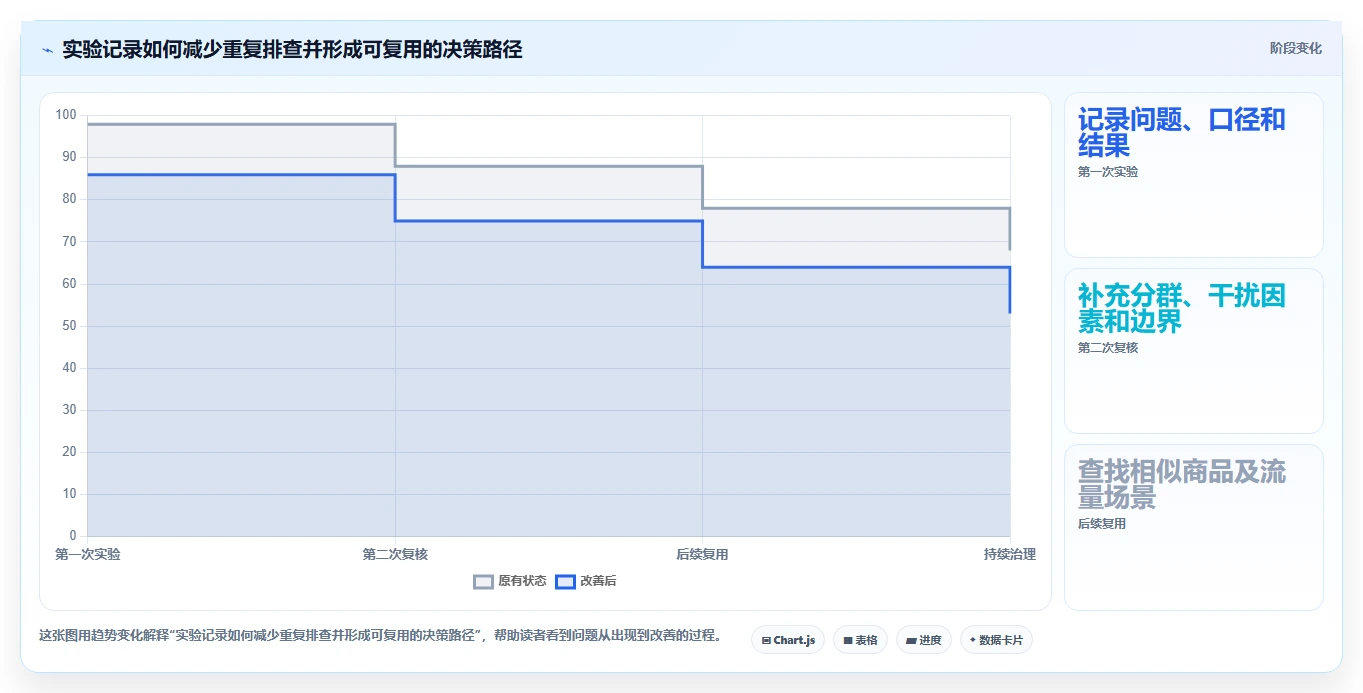
Task: Click the 第二次复核 x-axis label
Action: 395,554
